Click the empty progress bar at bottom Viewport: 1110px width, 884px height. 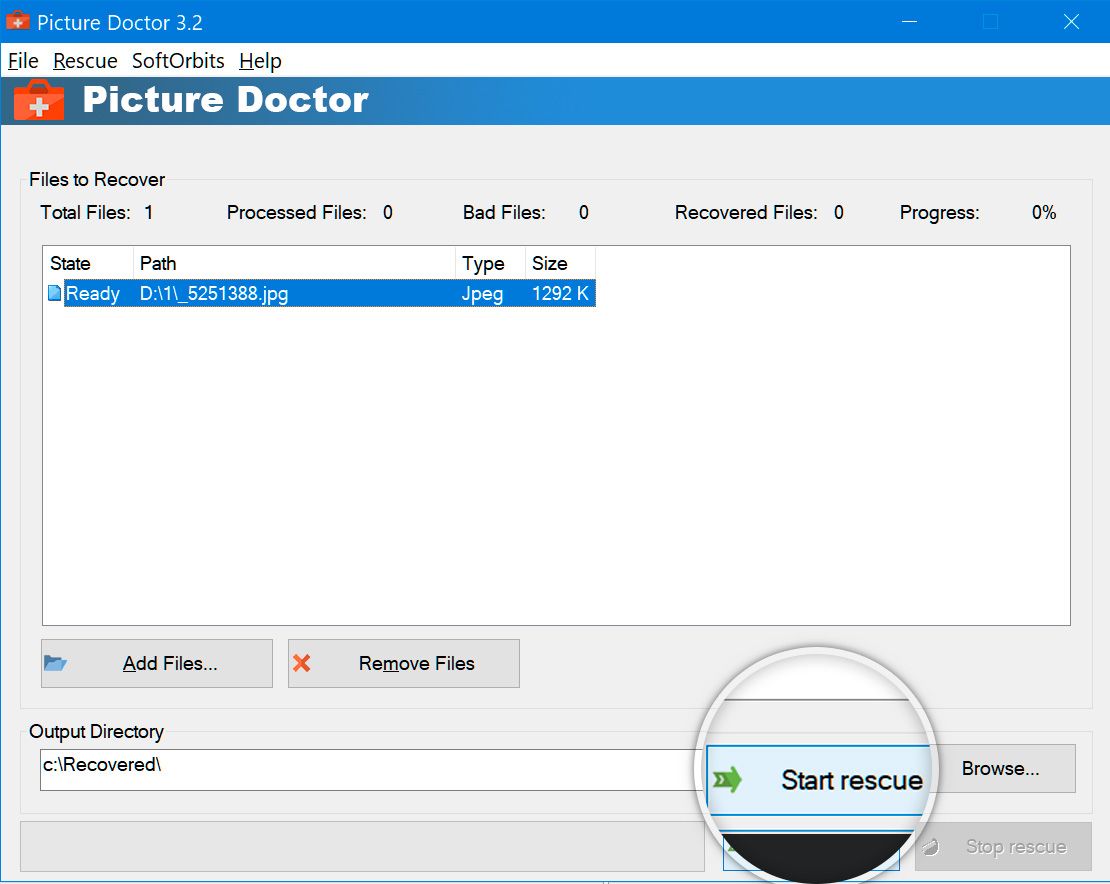pos(362,847)
